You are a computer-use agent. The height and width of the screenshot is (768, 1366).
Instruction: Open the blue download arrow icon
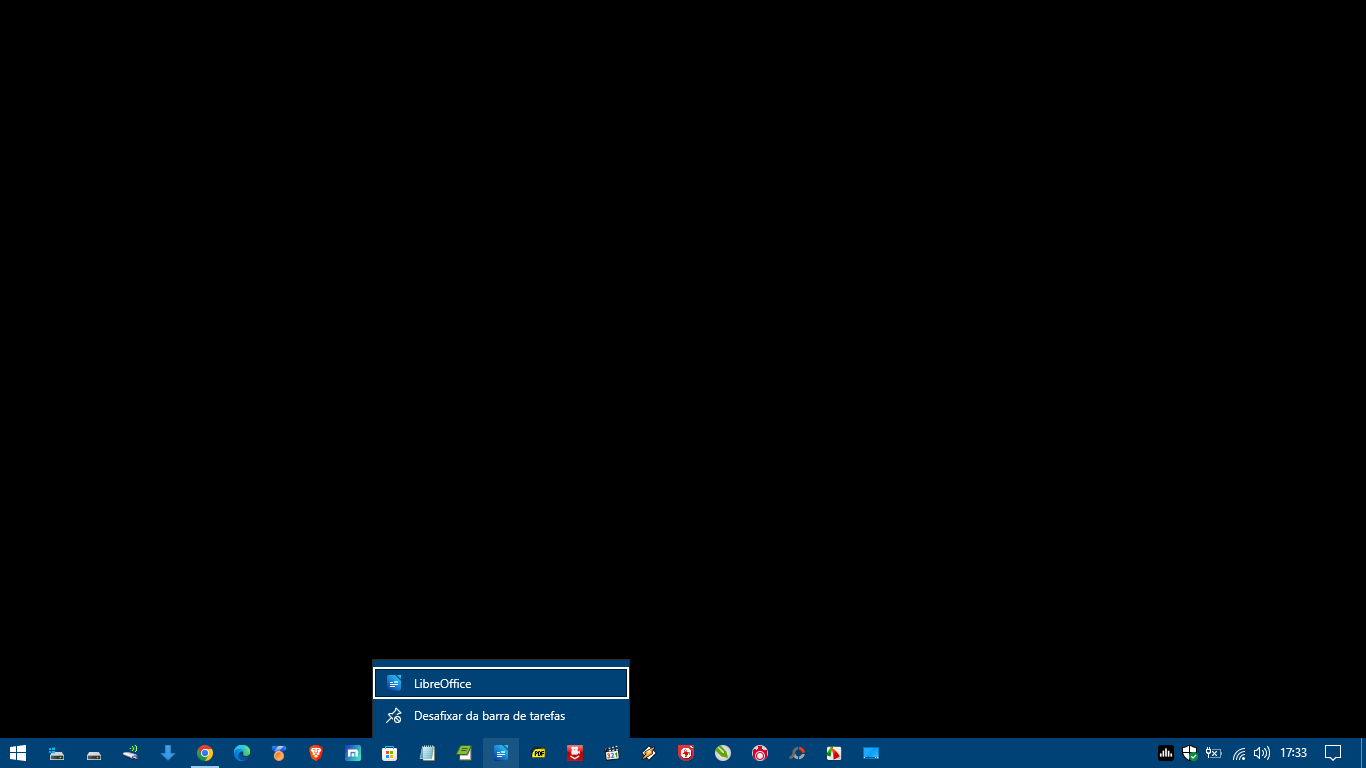click(x=168, y=753)
